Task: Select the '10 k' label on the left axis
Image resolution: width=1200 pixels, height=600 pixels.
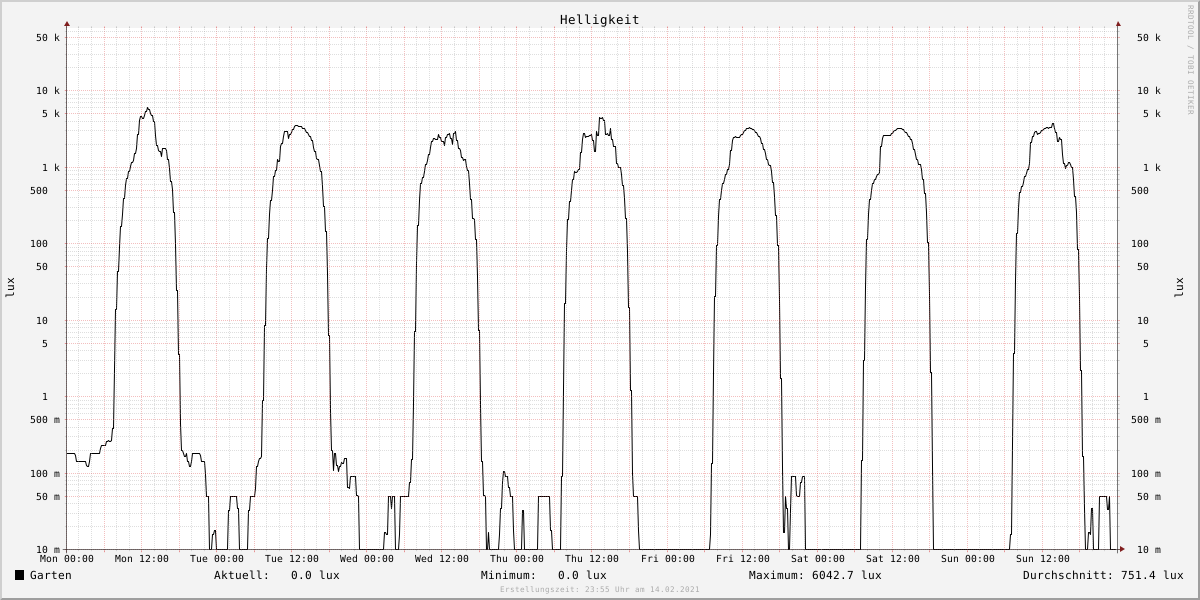Action: (x=48, y=91)
